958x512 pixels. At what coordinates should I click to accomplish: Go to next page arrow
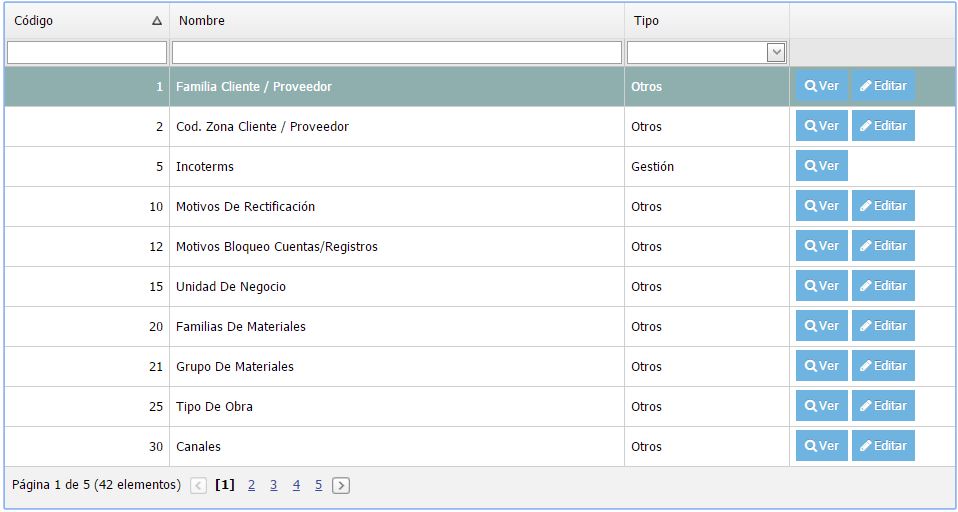point(341,486)
